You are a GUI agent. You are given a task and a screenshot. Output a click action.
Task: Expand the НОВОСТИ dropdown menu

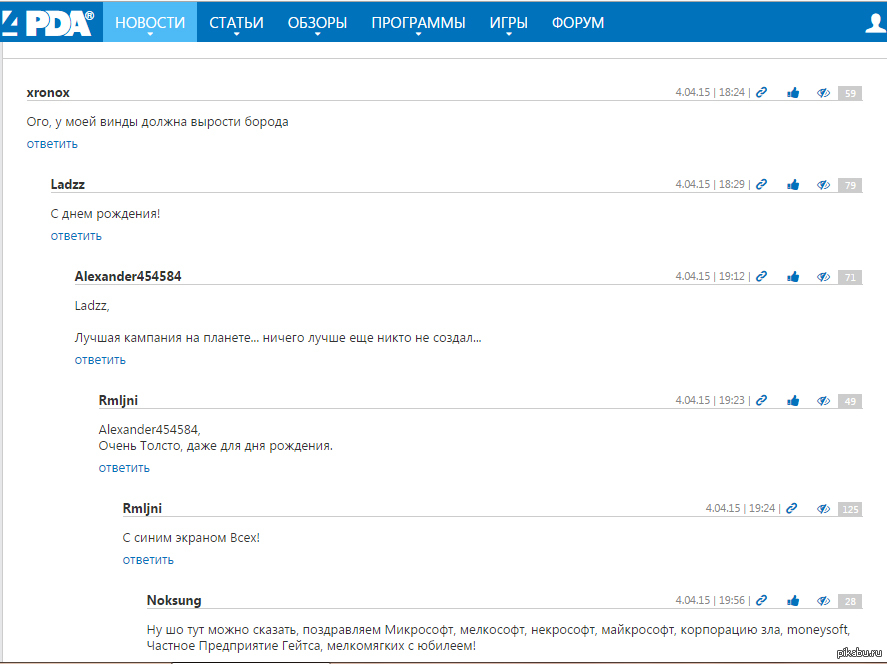(150, 23)
